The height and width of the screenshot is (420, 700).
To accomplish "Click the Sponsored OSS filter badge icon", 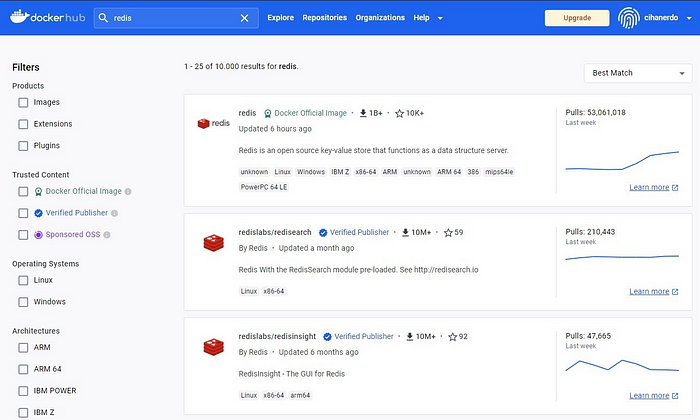I will [38, 235].
